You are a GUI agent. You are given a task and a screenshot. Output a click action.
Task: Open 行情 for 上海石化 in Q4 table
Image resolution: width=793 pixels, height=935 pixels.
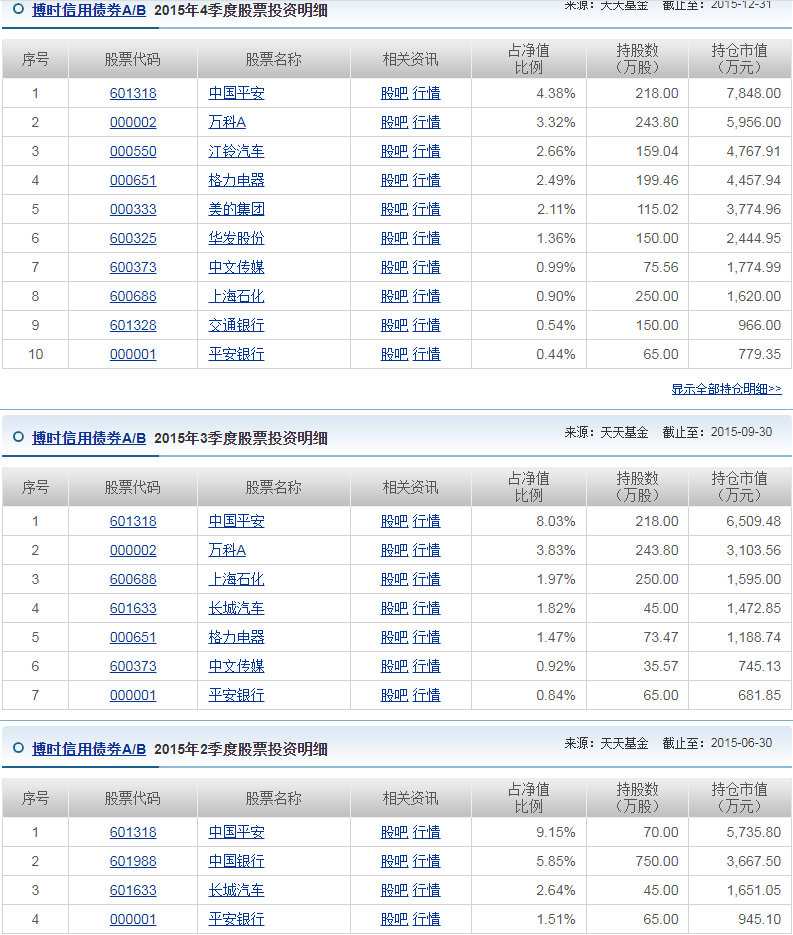point(426,296)
